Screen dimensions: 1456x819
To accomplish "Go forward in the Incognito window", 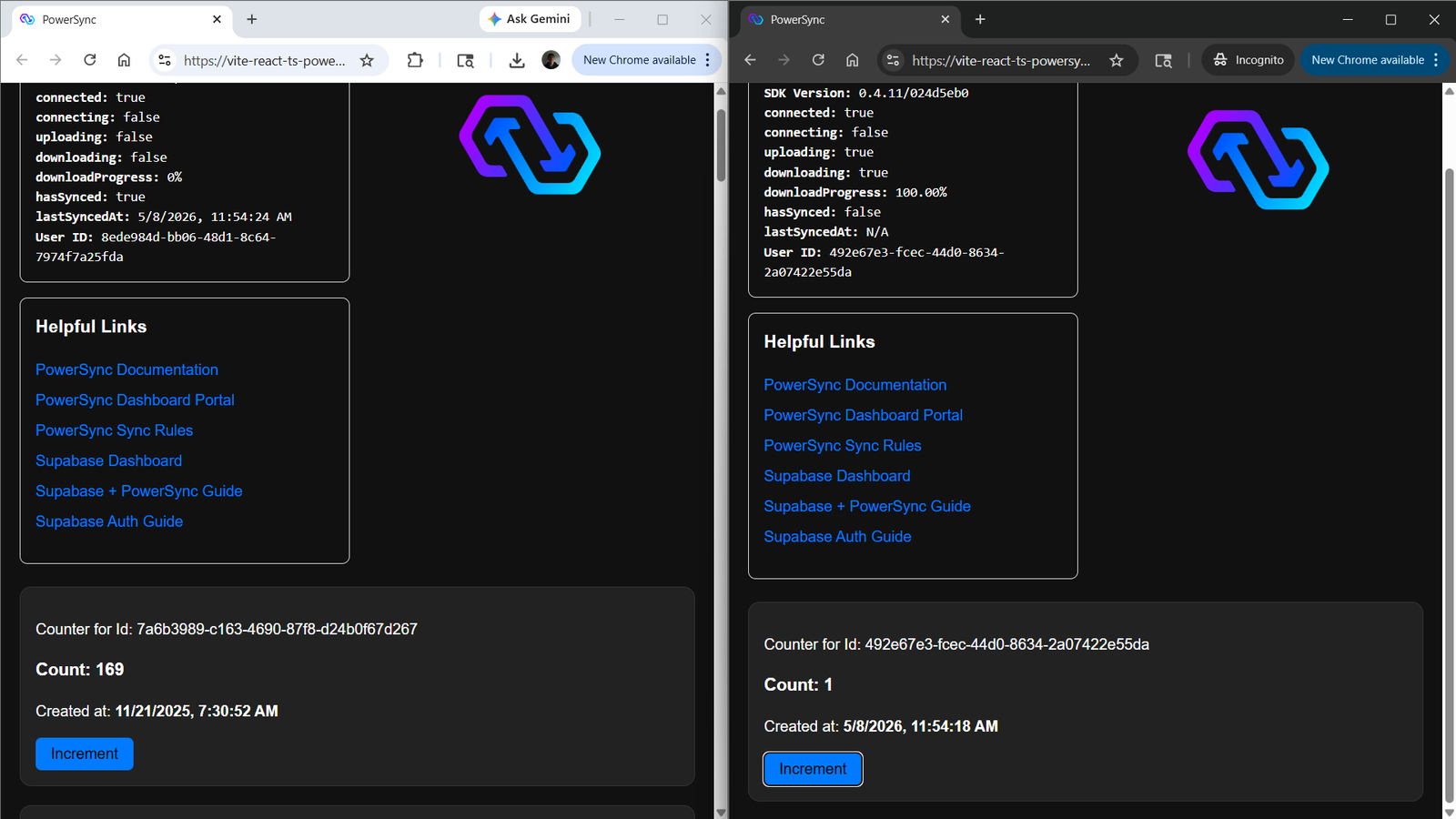I will 784,60.
